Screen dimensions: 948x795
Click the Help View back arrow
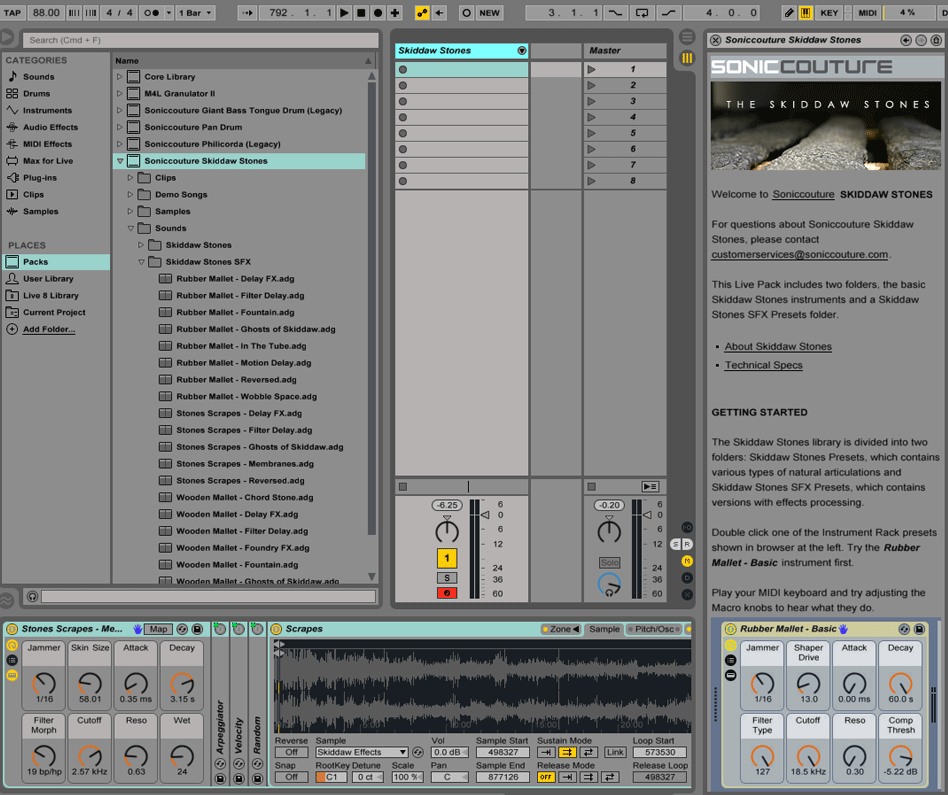(x=905, y=41)
